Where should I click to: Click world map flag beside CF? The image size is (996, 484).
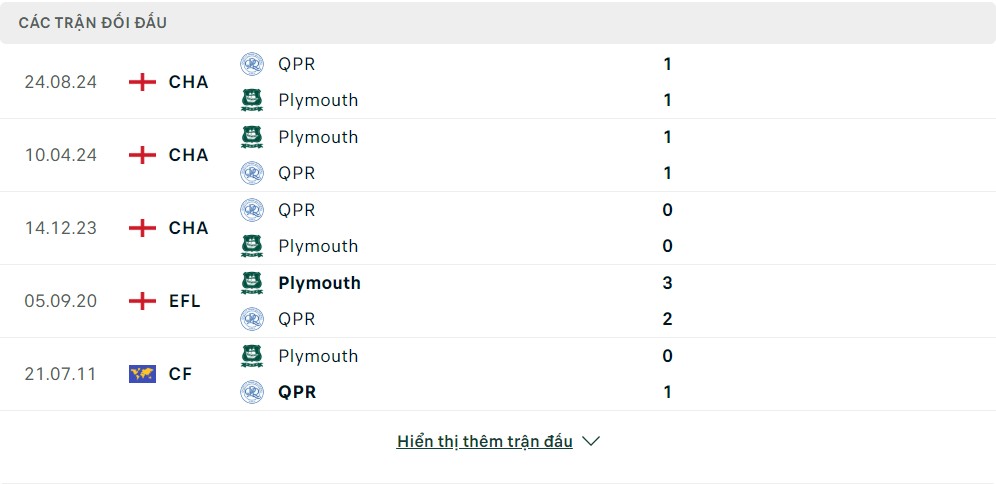pyautogui.click(x=142, y=374)
